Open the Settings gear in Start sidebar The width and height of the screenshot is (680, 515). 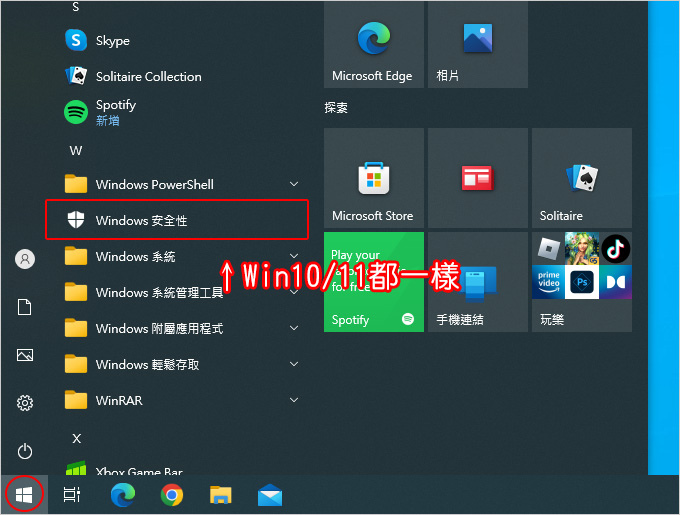(x=25, y=403)
